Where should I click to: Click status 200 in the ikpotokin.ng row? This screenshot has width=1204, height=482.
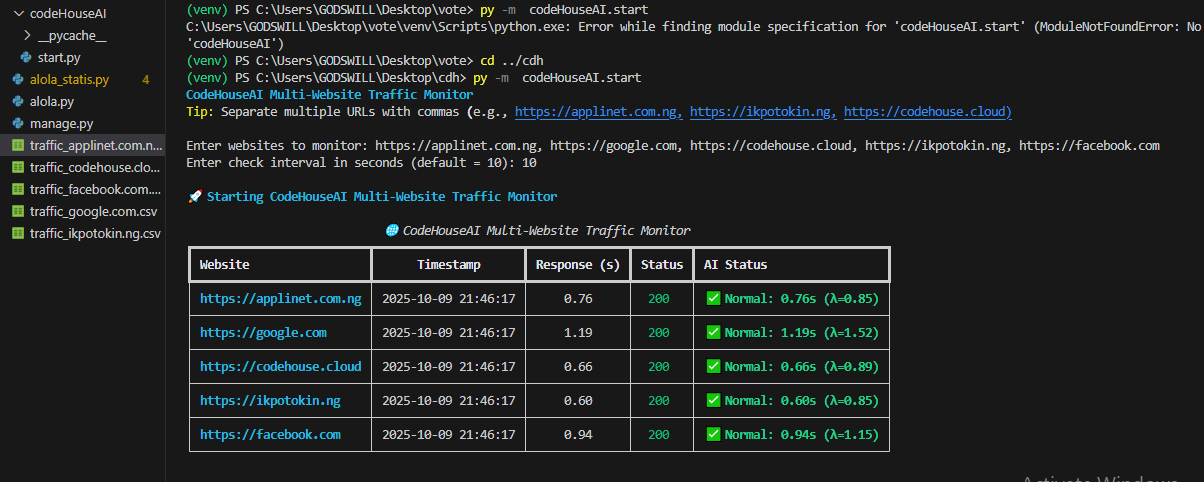659,400
